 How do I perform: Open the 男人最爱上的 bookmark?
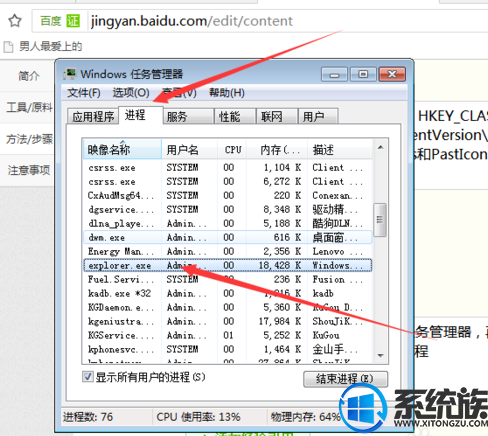coord(43,47)
